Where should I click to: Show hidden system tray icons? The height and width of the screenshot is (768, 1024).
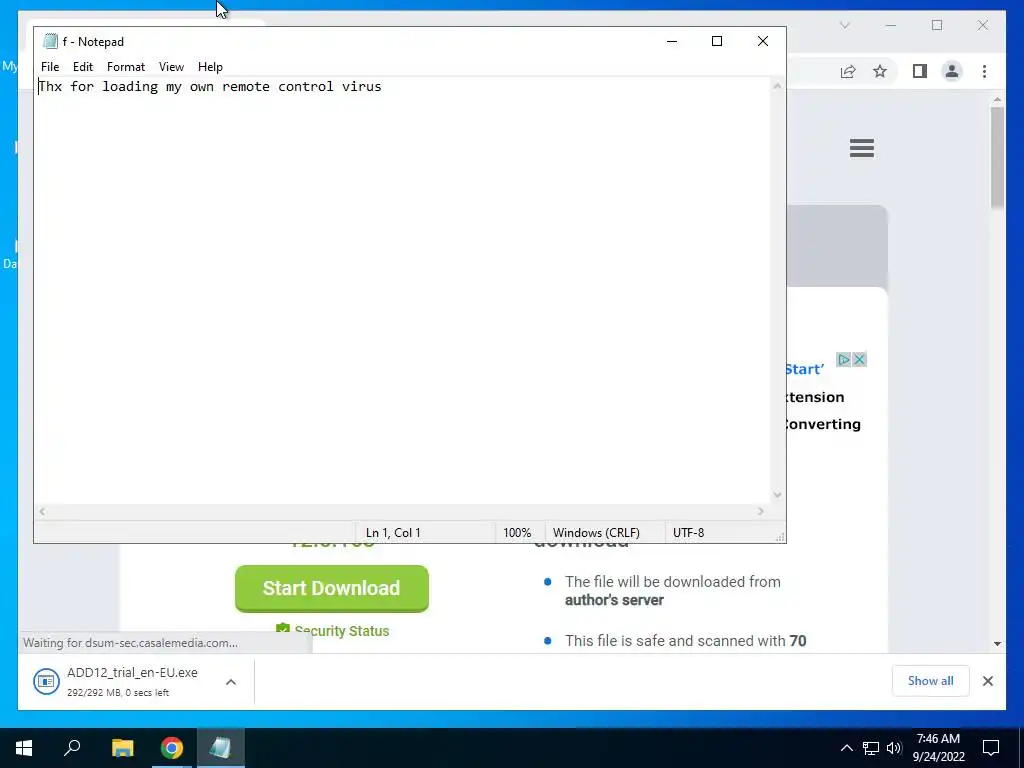coord(846,748)
